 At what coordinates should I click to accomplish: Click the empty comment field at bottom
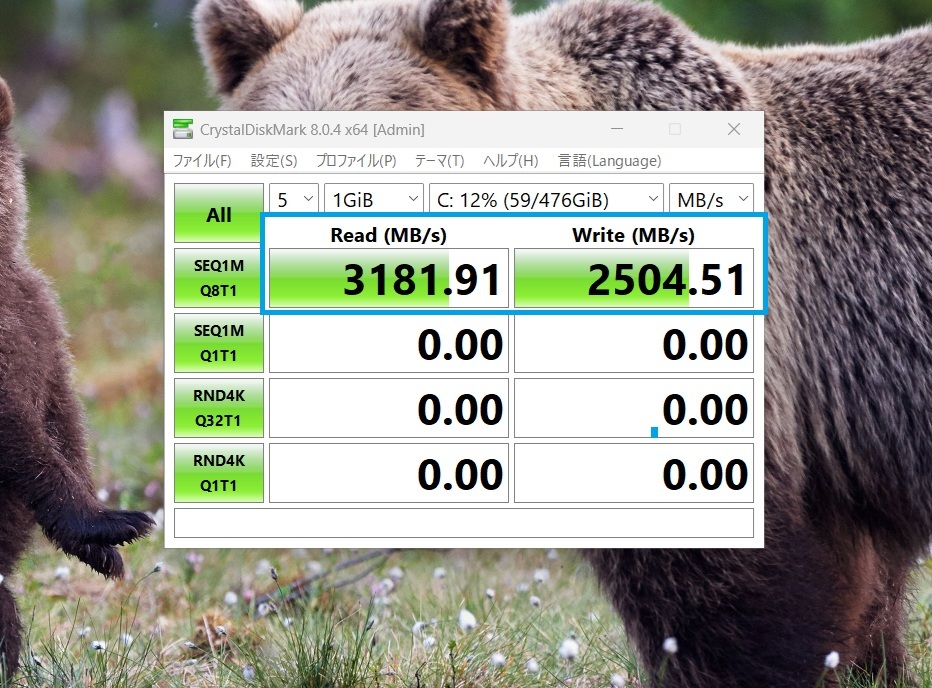[464, 523]
